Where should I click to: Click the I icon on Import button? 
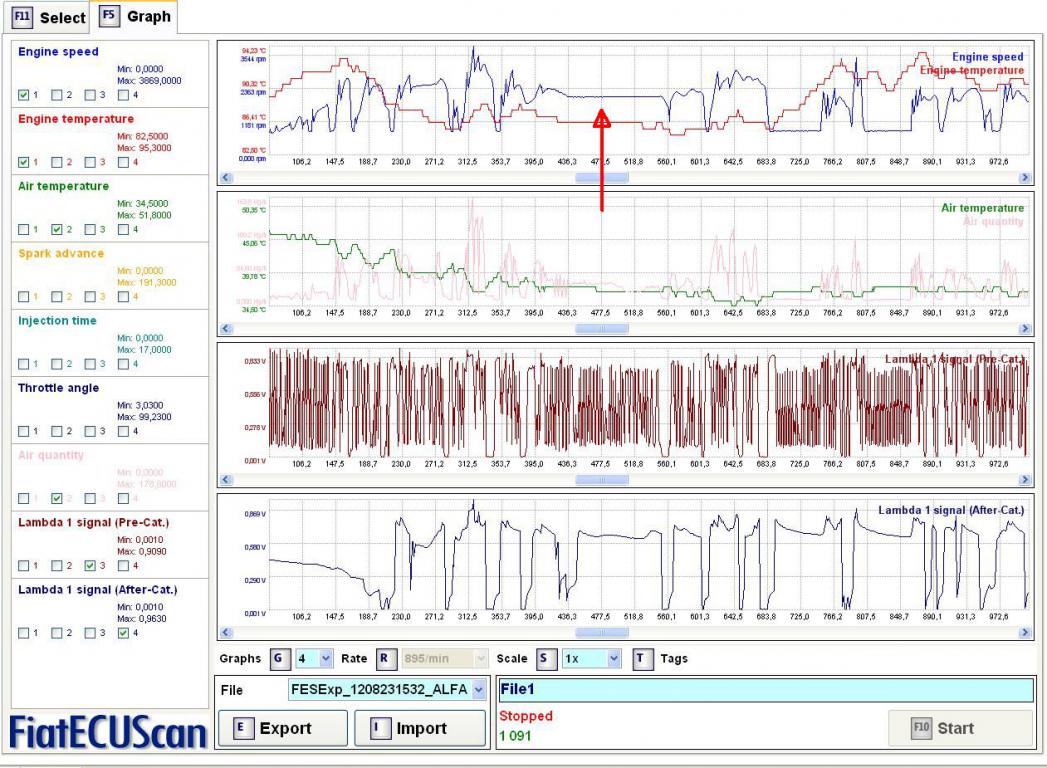coord(377,728)
